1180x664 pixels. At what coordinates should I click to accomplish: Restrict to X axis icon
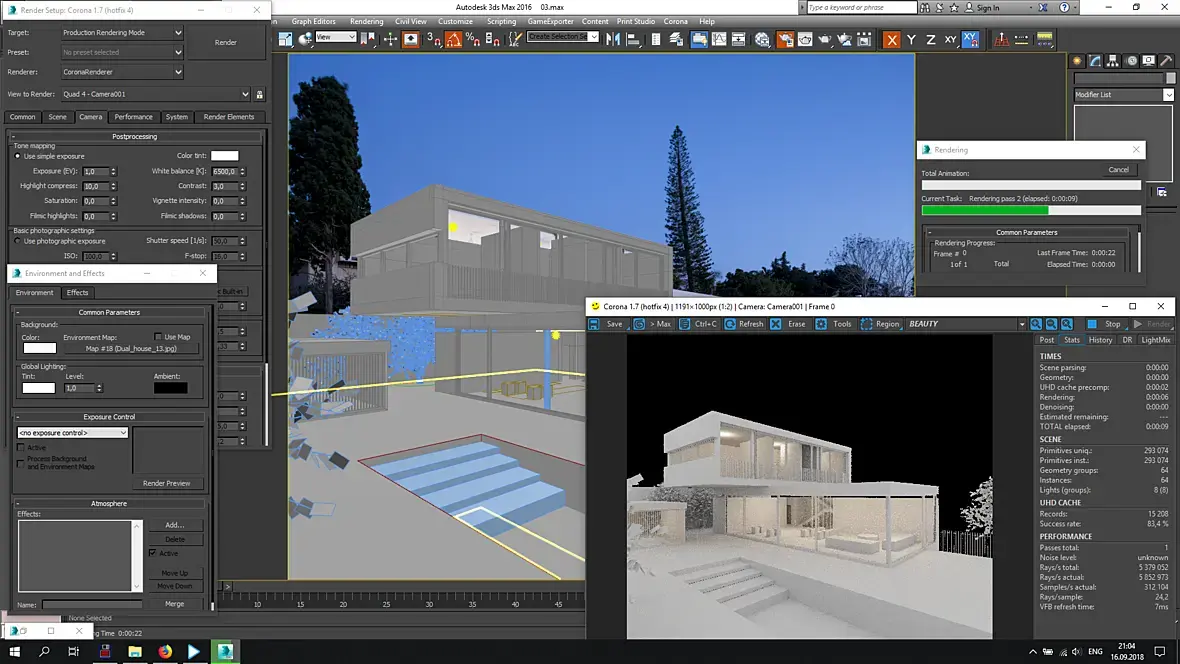coord(891,39)
